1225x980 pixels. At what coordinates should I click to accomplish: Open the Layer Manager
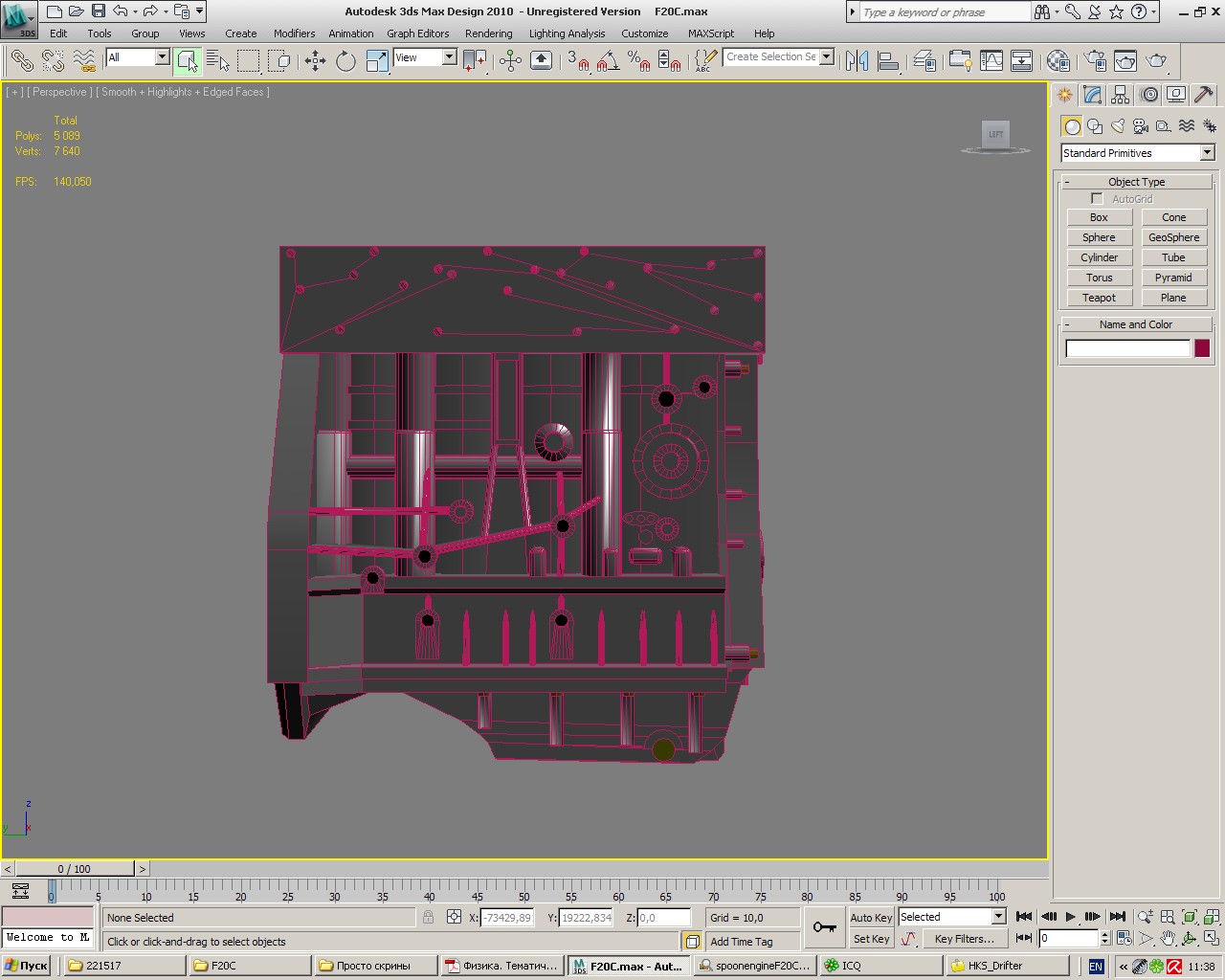click(924, 61)
